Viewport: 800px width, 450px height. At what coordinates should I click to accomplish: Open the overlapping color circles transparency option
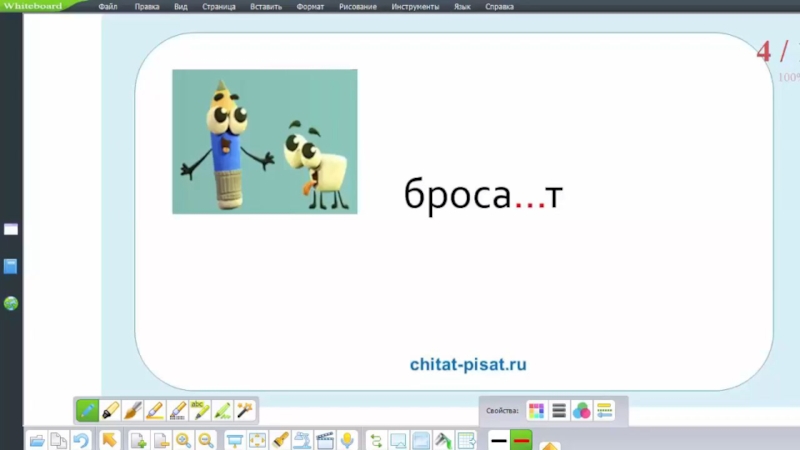pyautogui.click(x=581, y=411)
